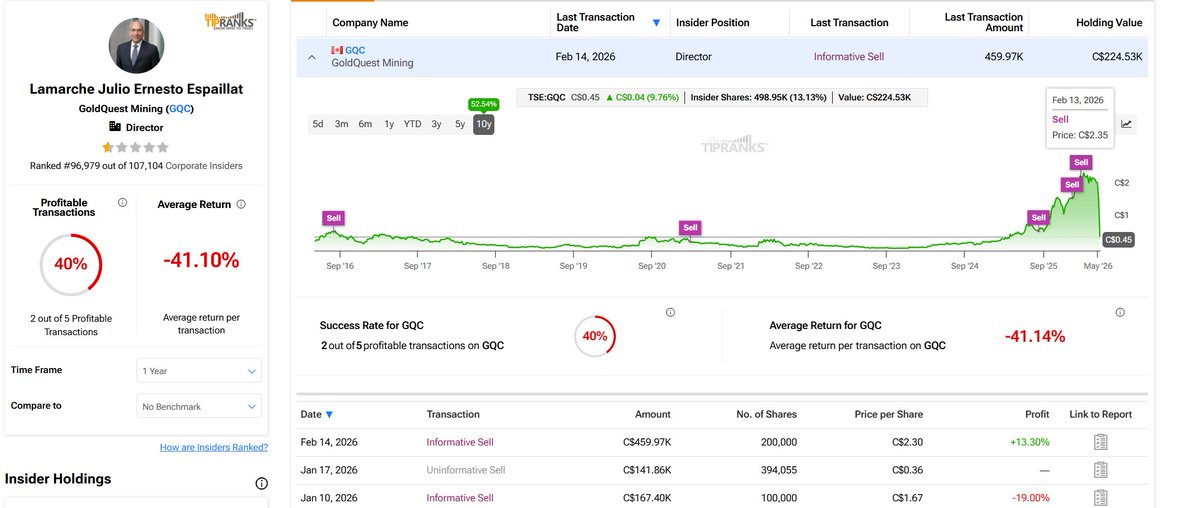Click the -41.10% average return value
Screen dimensions: 1200x508
[201, 260]
